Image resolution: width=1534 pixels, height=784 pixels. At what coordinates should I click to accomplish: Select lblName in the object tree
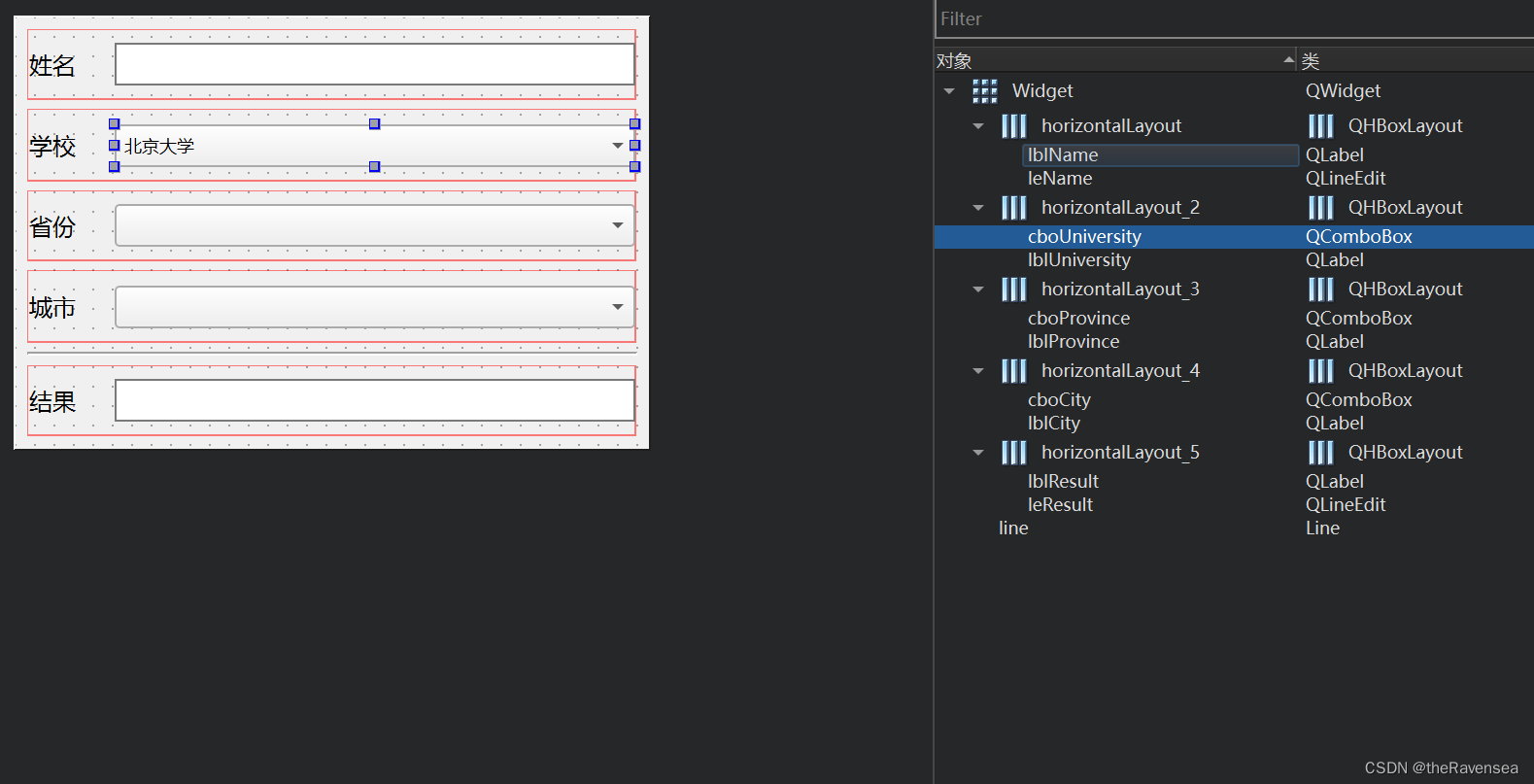1063,155
